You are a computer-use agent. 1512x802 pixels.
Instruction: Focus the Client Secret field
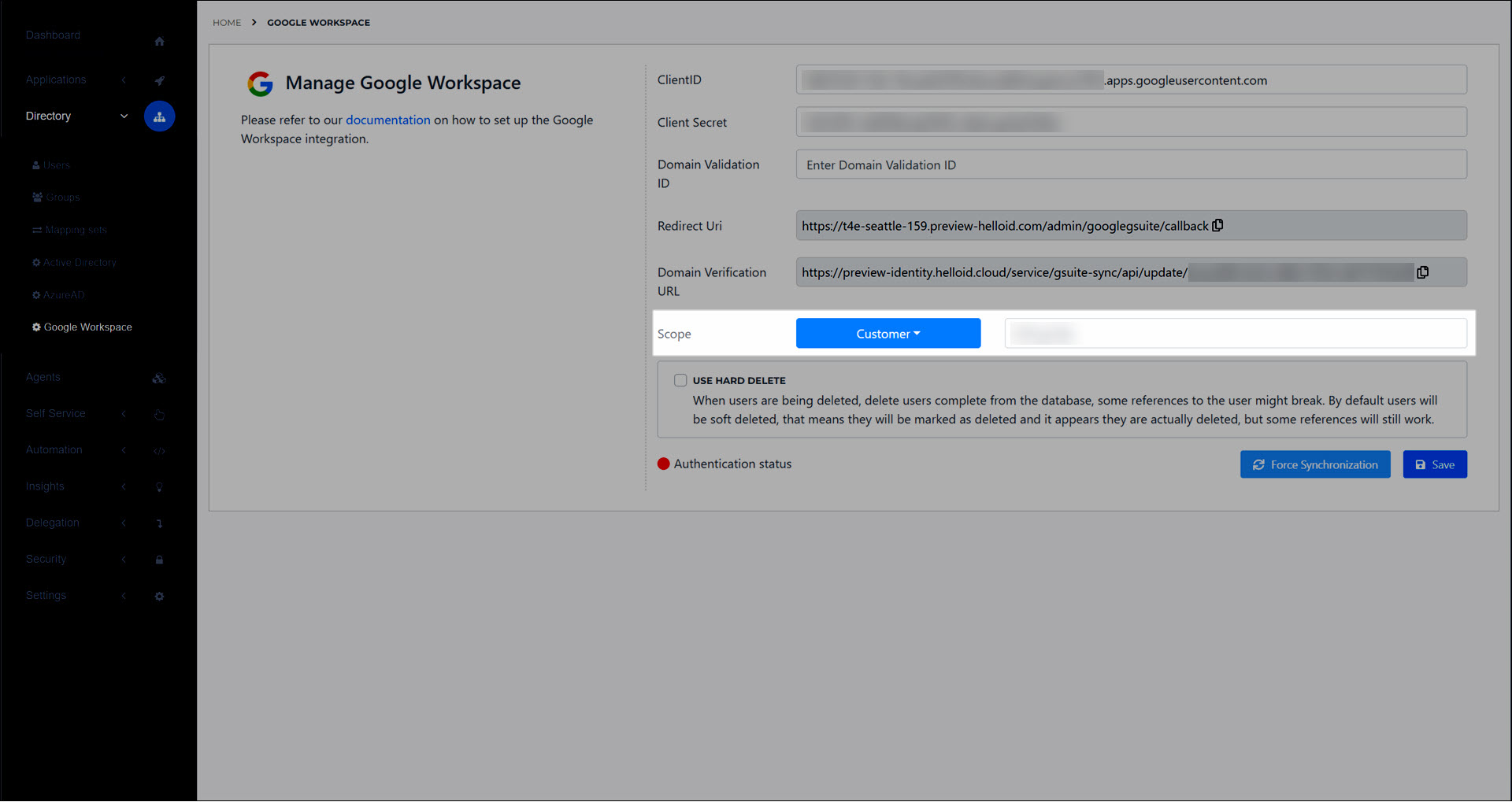pos(1131,122)
